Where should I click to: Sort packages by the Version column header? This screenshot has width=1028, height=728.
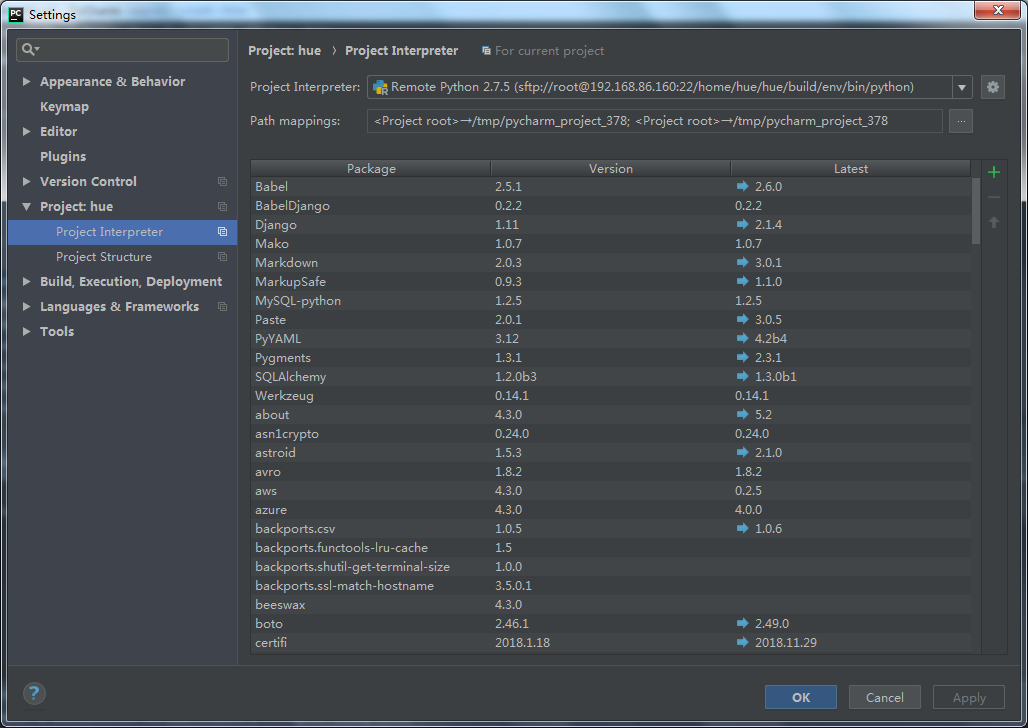[x=610, y=168]
